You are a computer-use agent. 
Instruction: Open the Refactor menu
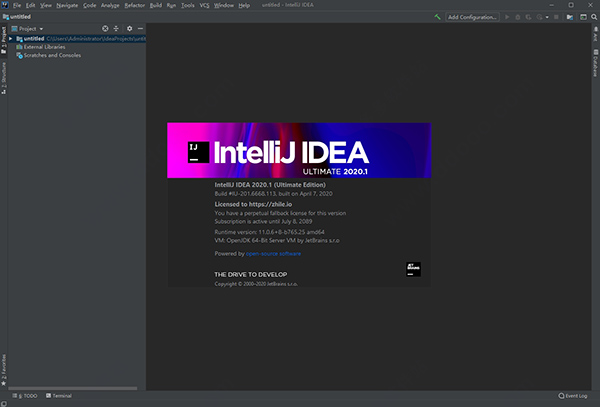(135, 5)
